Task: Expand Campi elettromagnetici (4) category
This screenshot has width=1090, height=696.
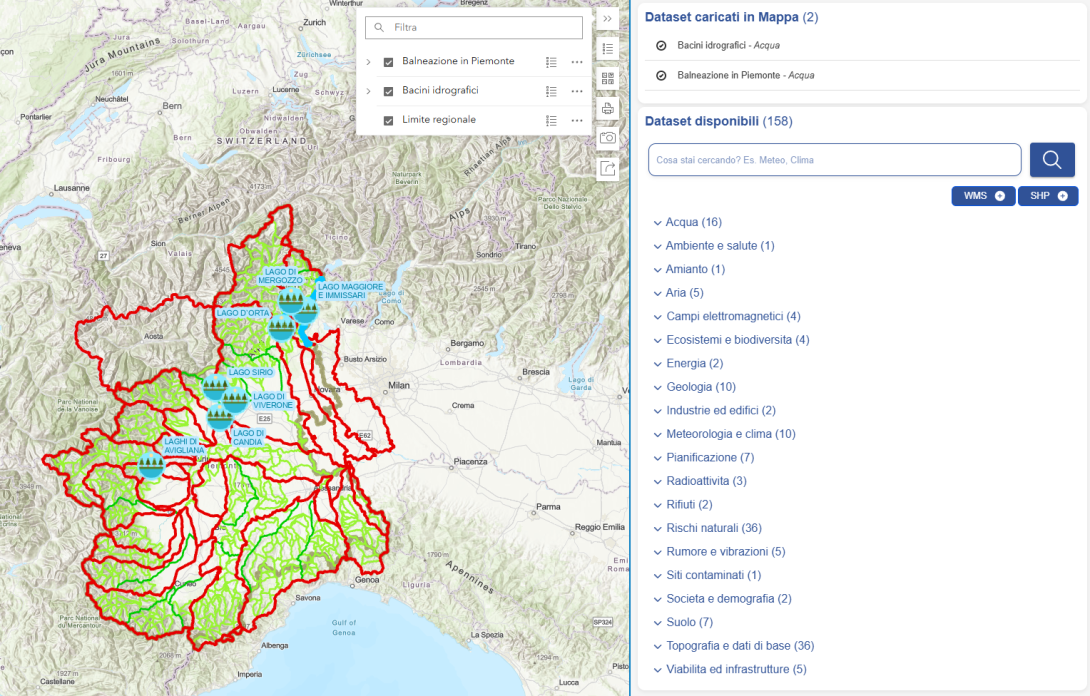Action: click(x=727, y=316)
